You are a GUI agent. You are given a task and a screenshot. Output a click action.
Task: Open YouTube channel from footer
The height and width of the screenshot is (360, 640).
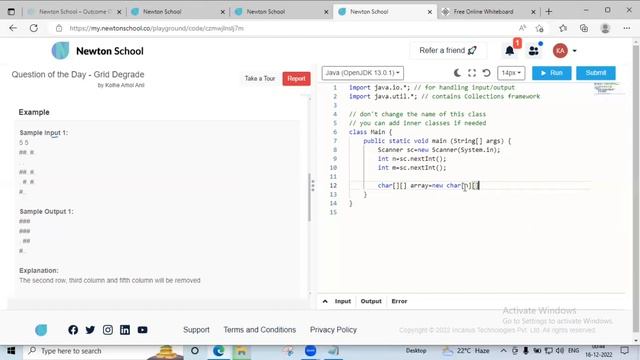coord(142,330)
